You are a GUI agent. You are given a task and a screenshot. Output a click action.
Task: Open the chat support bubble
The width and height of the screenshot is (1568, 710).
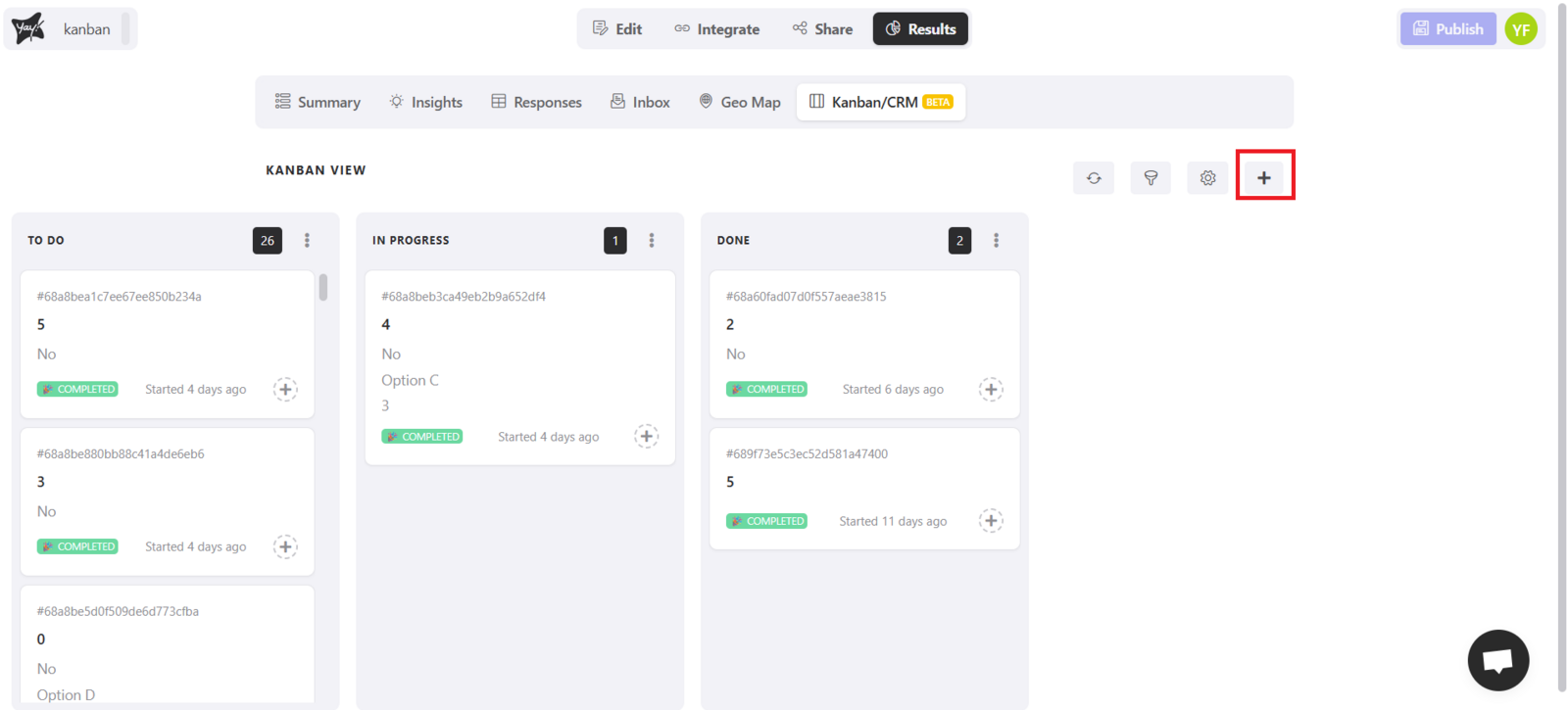click(1497, 660)
